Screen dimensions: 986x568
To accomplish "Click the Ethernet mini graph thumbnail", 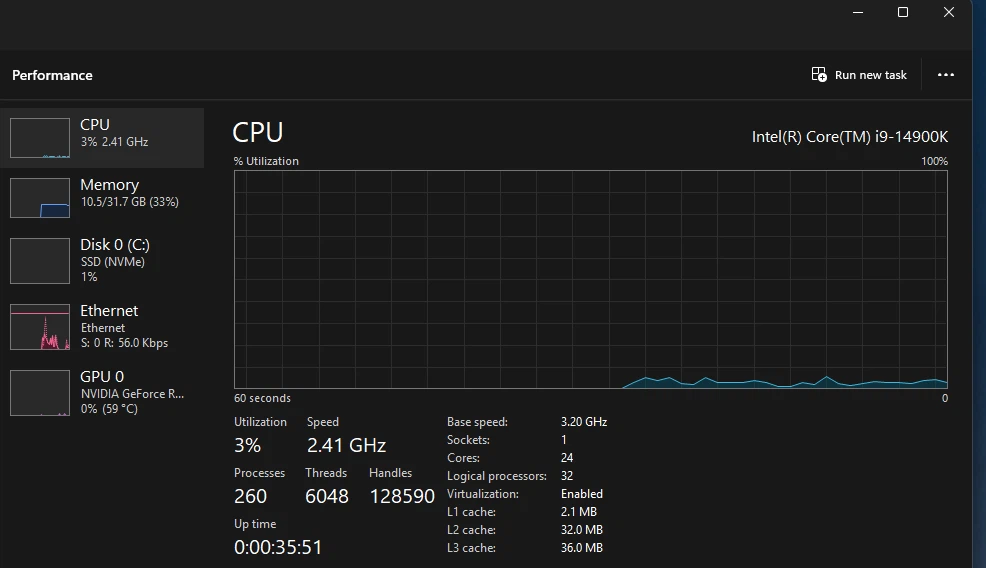I will (40, 326).
